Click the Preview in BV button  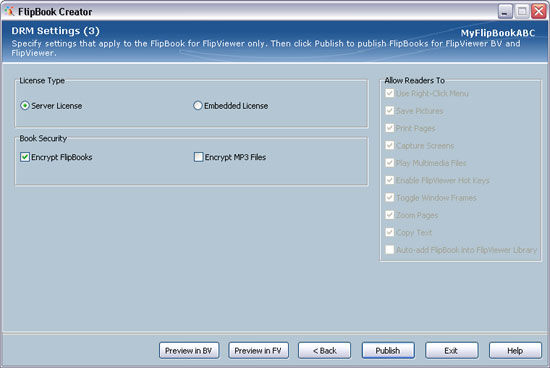click(x=189, y=350)
